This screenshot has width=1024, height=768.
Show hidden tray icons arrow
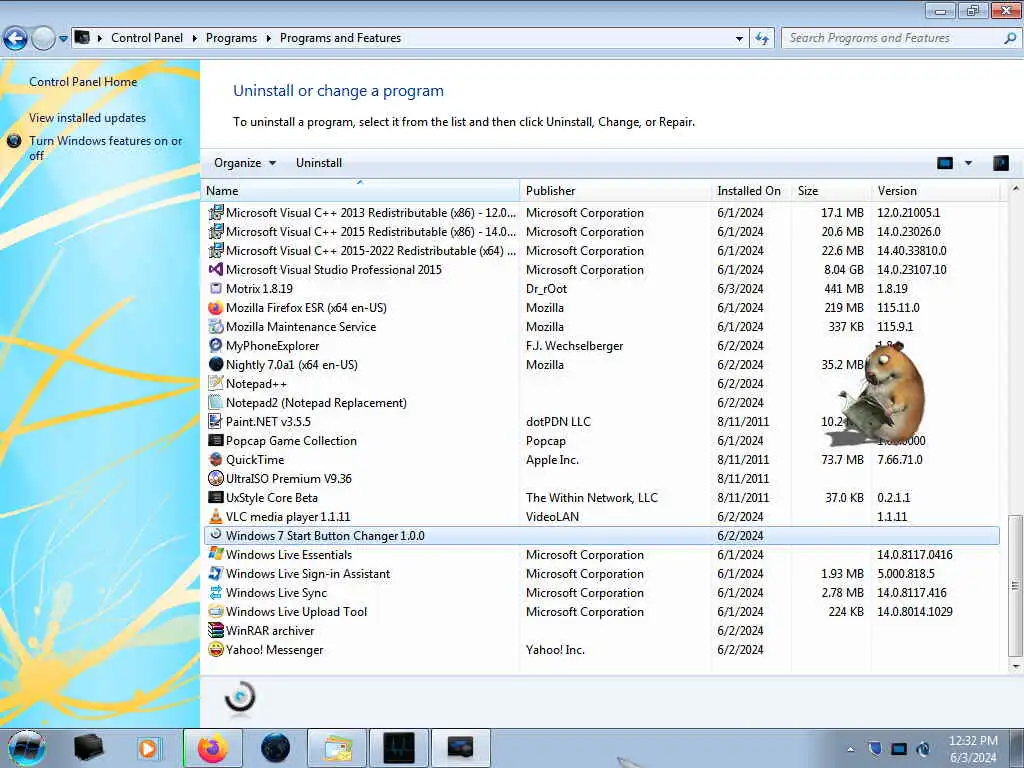[x=850, y=749]
